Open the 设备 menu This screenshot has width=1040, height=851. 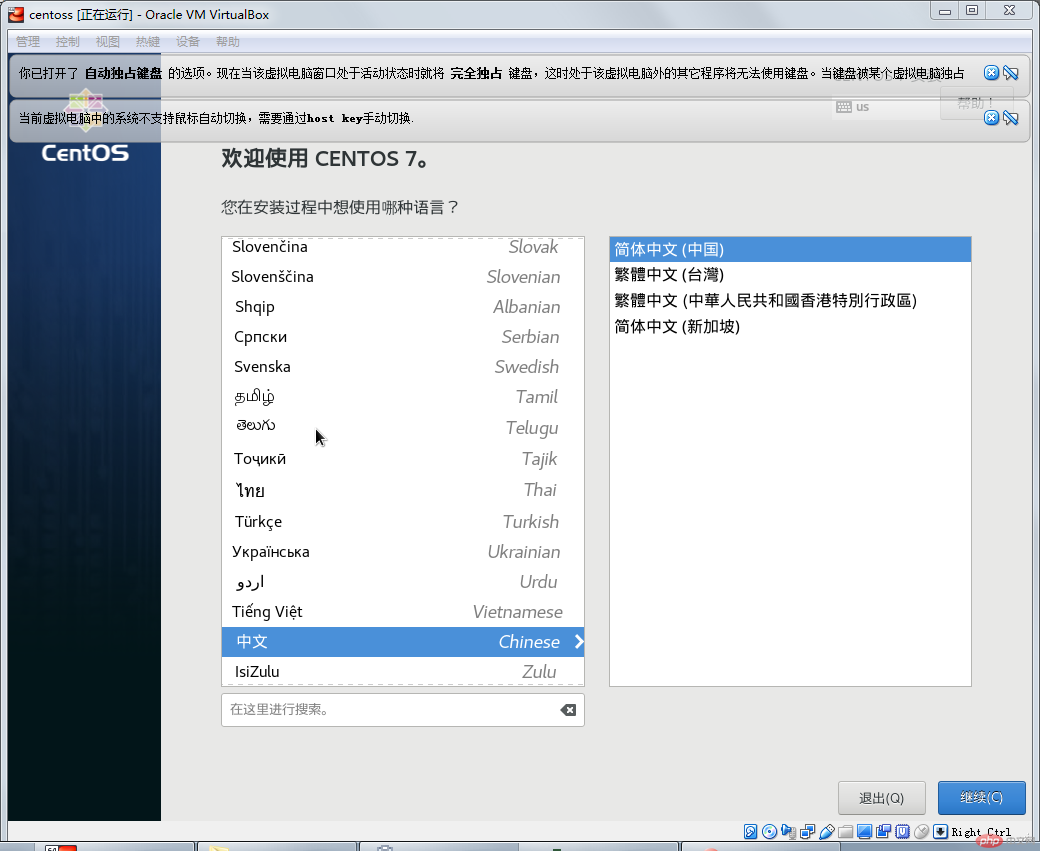pos(188,42)
